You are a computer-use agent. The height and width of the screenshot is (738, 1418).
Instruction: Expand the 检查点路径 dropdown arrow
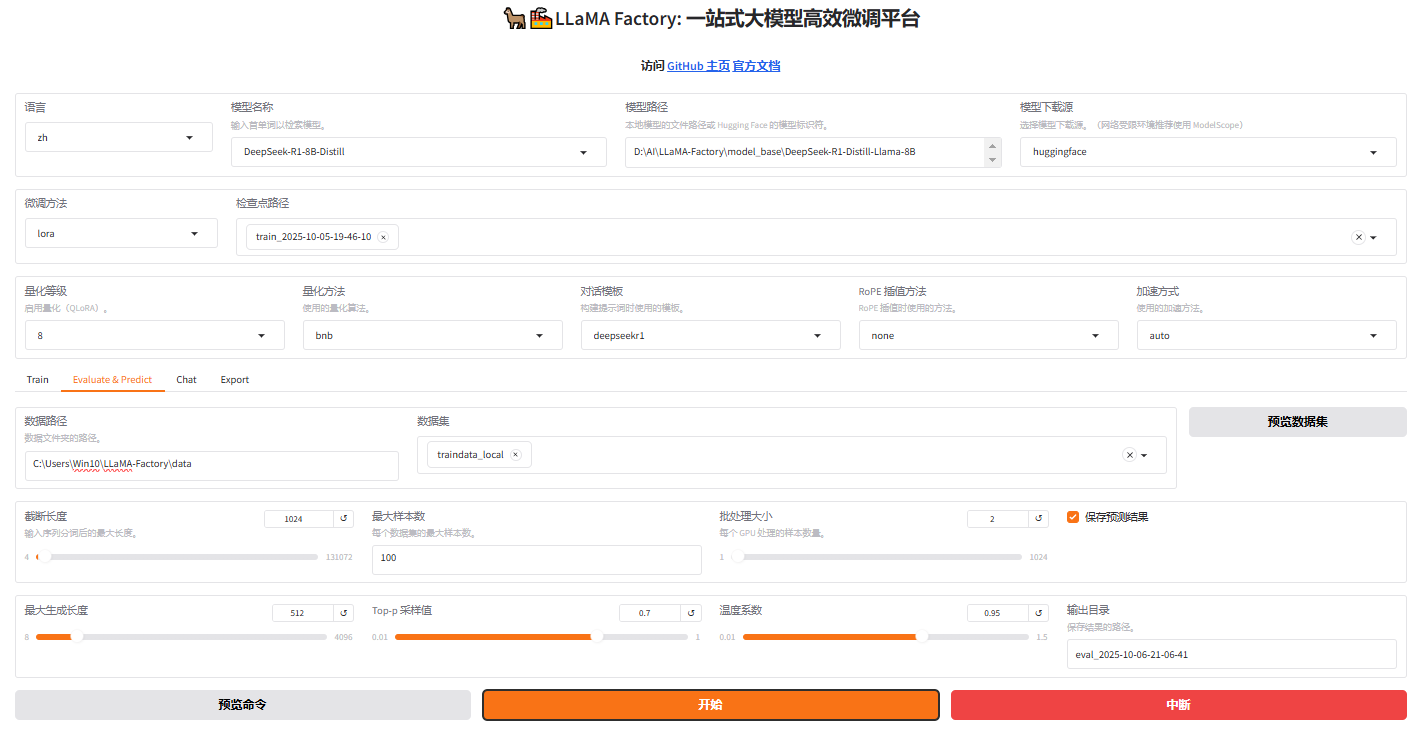click(x=1374, y=238)
